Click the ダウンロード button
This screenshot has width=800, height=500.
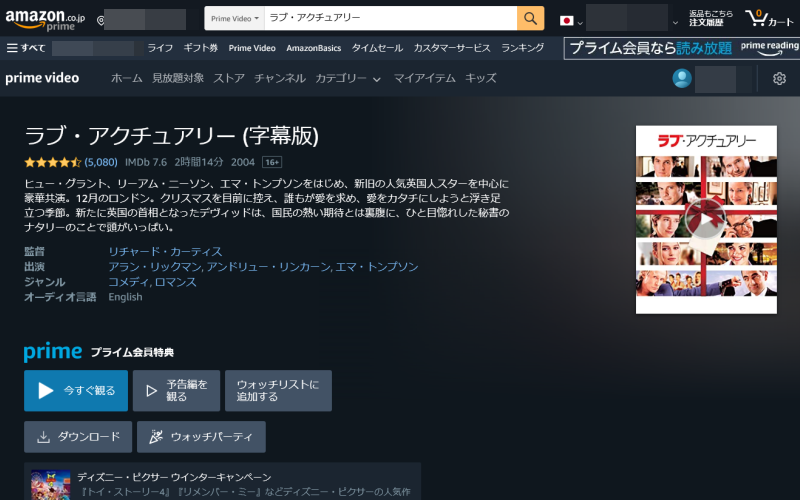coord(78,437)
